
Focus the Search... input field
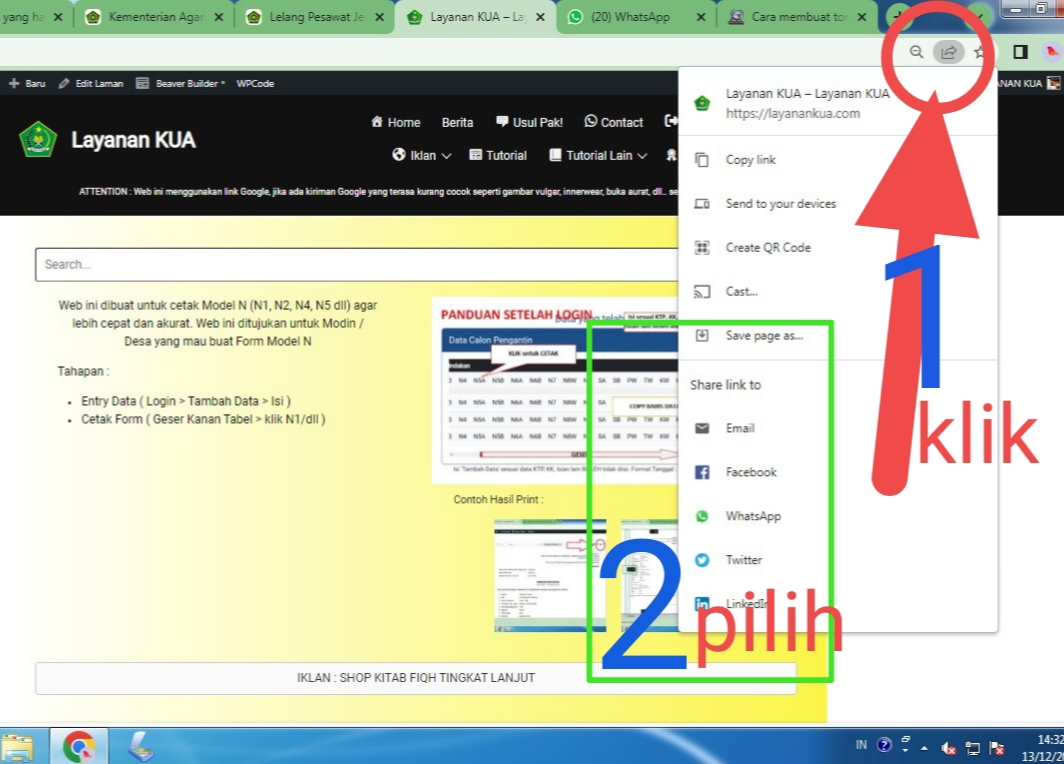[357, 265]
